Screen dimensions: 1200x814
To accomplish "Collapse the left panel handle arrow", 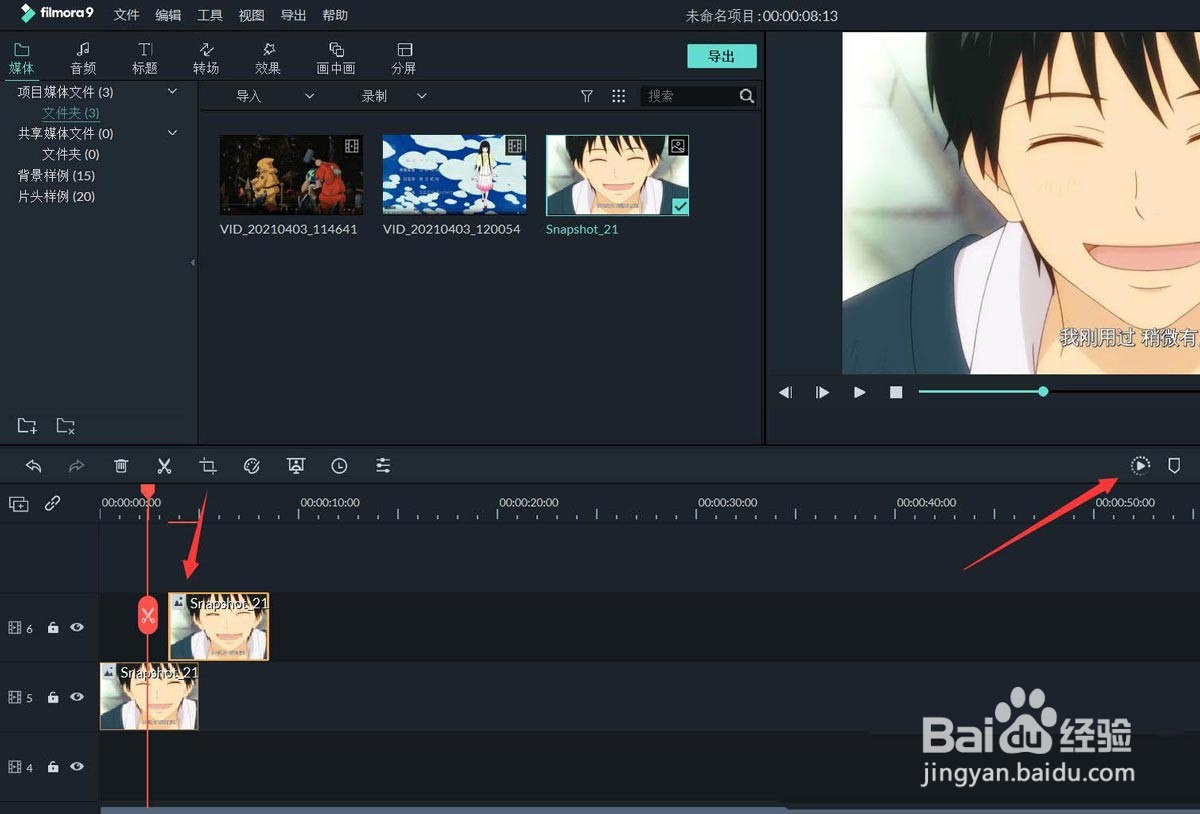I will point(192,262).
